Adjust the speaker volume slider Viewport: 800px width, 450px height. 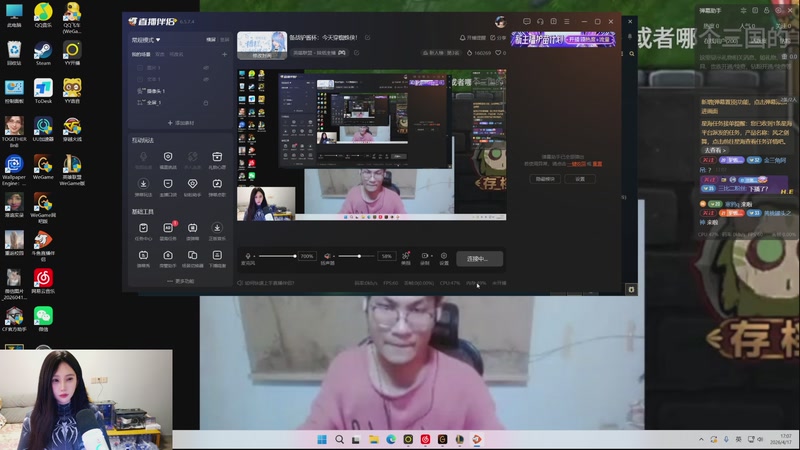[x=356, y=256]
